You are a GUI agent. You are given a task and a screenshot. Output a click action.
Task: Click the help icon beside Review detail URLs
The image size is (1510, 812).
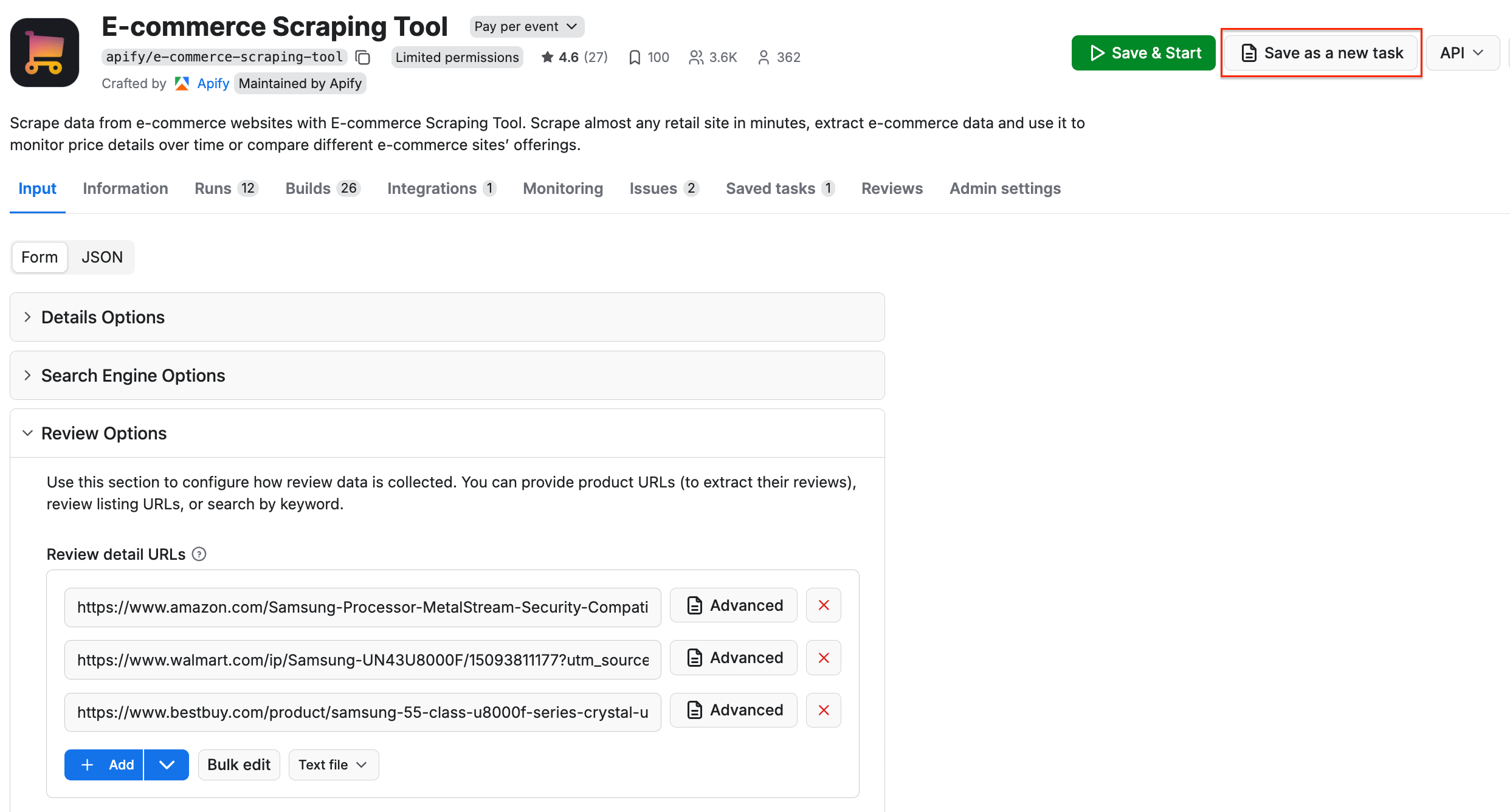click(x=199, y=554)
